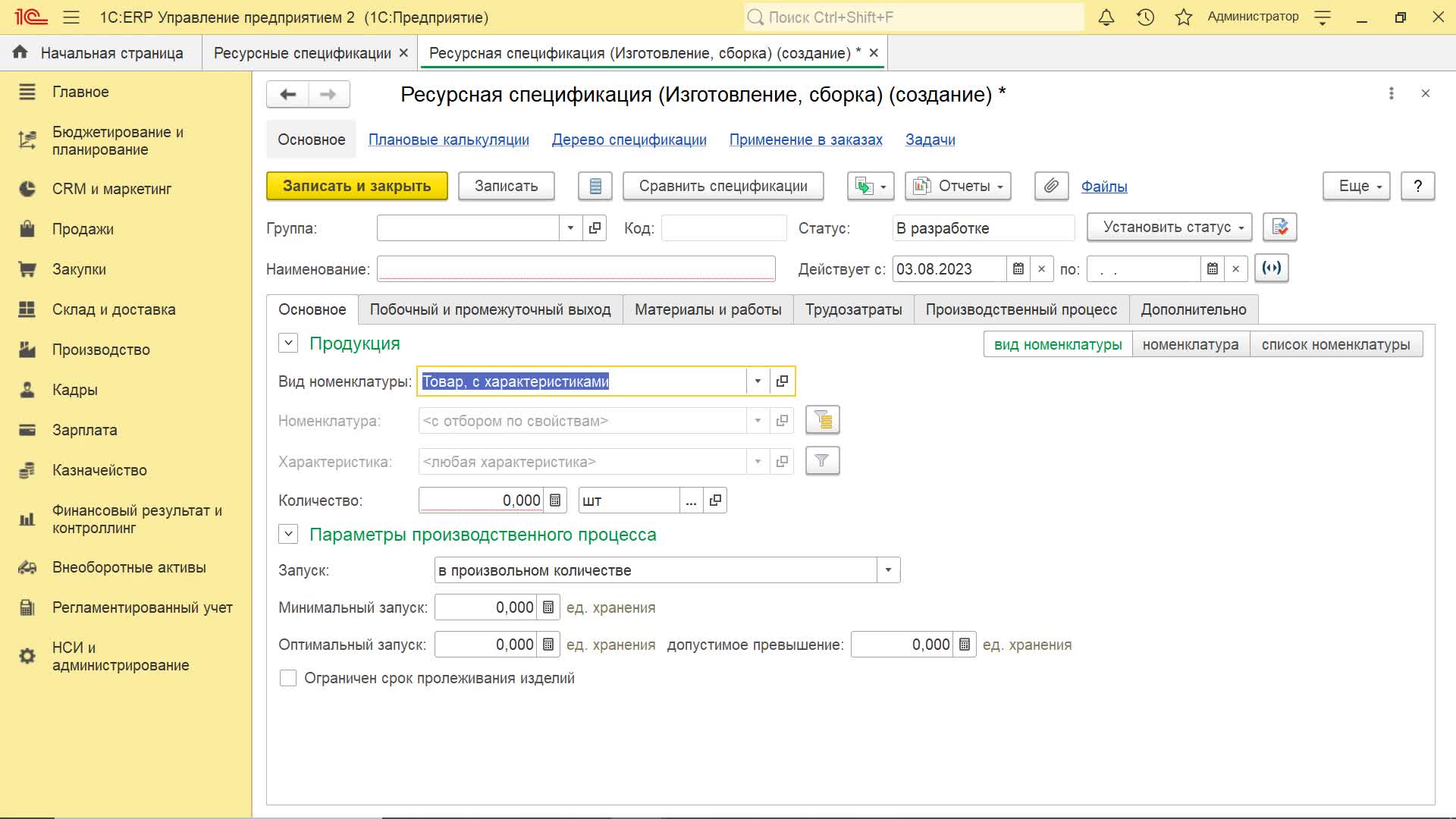Viewport: 1456px width, 819px height.
Task: Open the Установить статус dropdown
Action: coord(1169,227)
